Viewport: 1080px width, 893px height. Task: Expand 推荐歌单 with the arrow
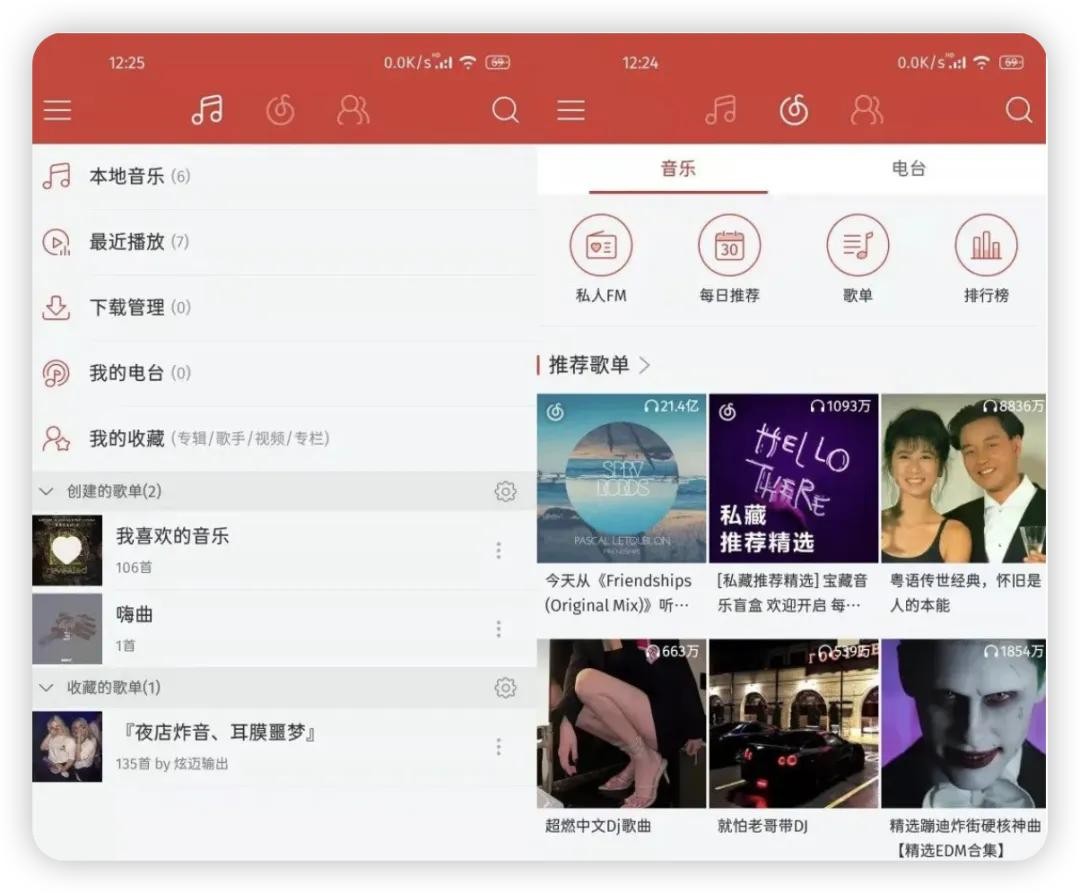pyautogui.click(x=644, y=365)
